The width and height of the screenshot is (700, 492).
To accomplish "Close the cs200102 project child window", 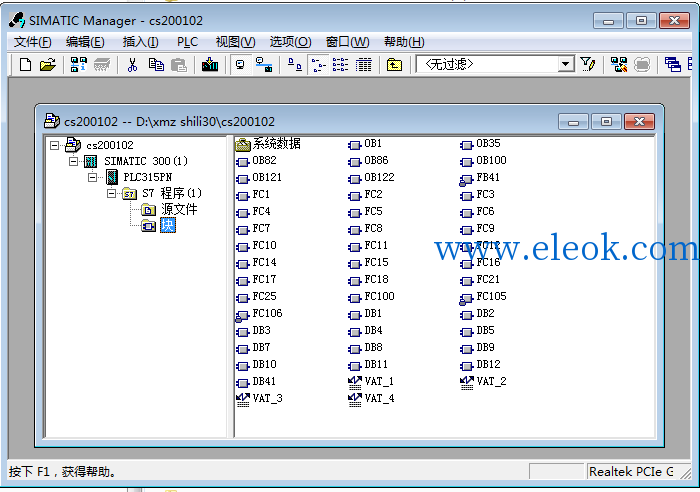I will pos(639,121).
